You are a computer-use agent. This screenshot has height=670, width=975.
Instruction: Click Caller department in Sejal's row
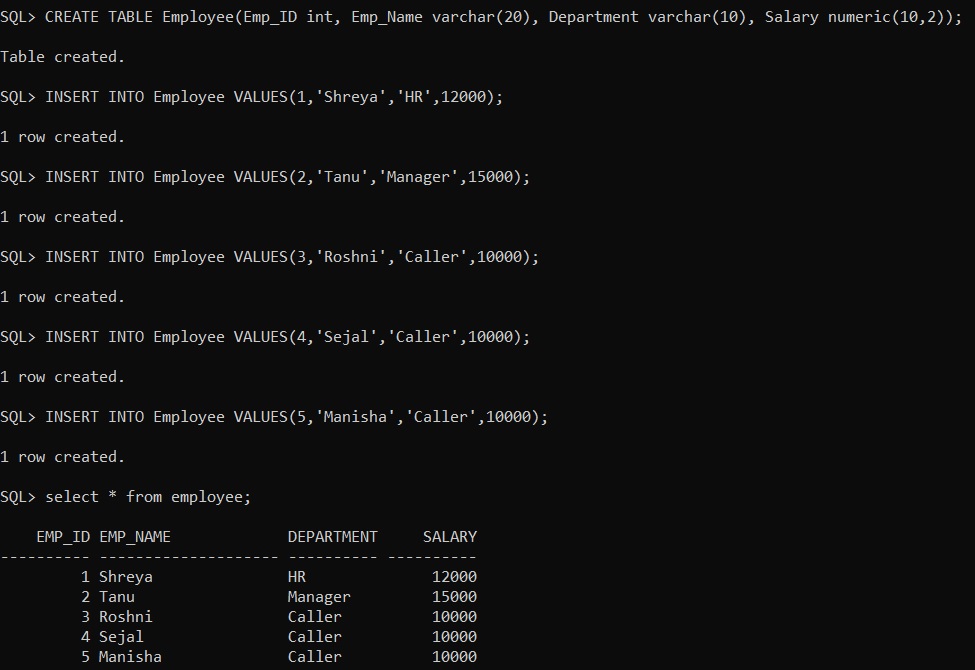[x=315, y=636]
